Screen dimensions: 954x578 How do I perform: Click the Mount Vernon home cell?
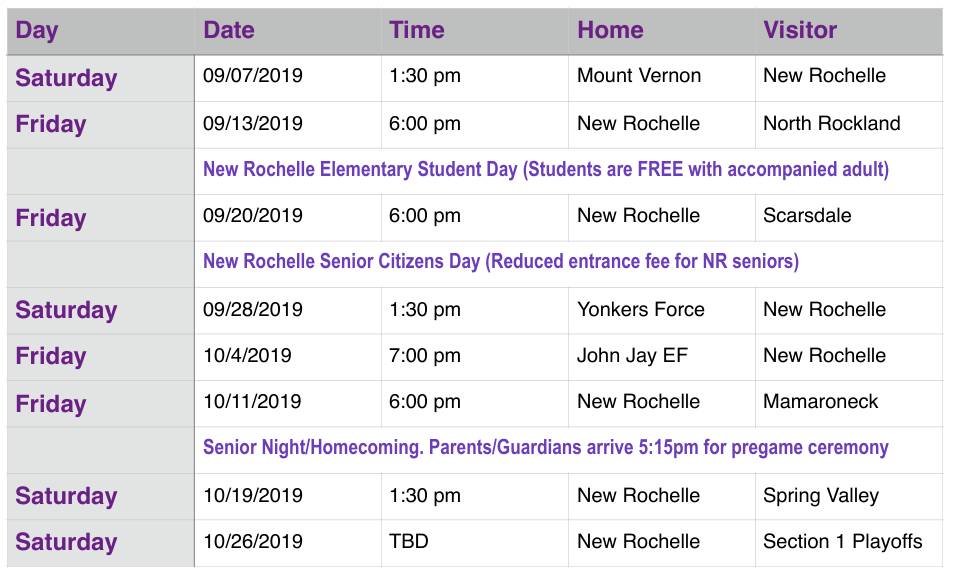tap(661, 78)
